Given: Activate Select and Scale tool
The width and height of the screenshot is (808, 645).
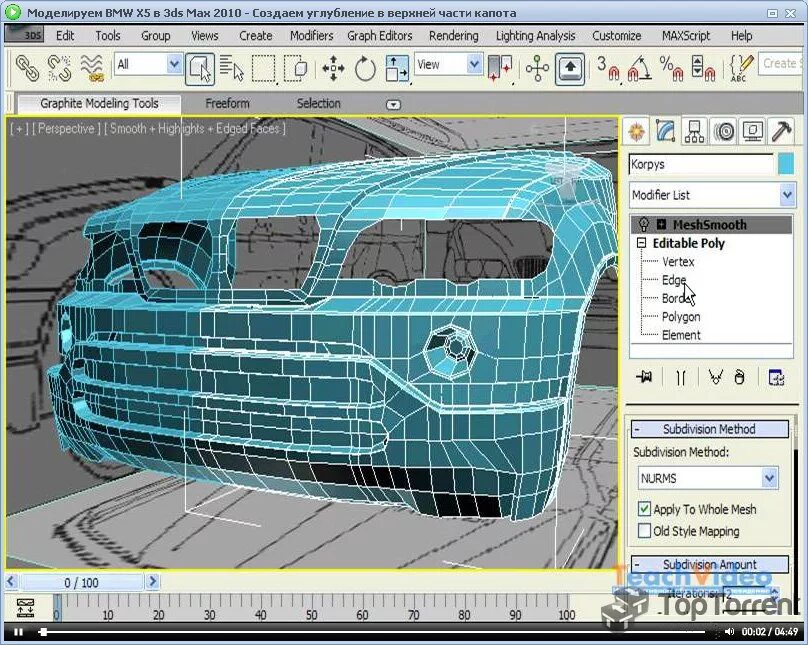Looking at the screenshot, I should click(x=397, y=68).
